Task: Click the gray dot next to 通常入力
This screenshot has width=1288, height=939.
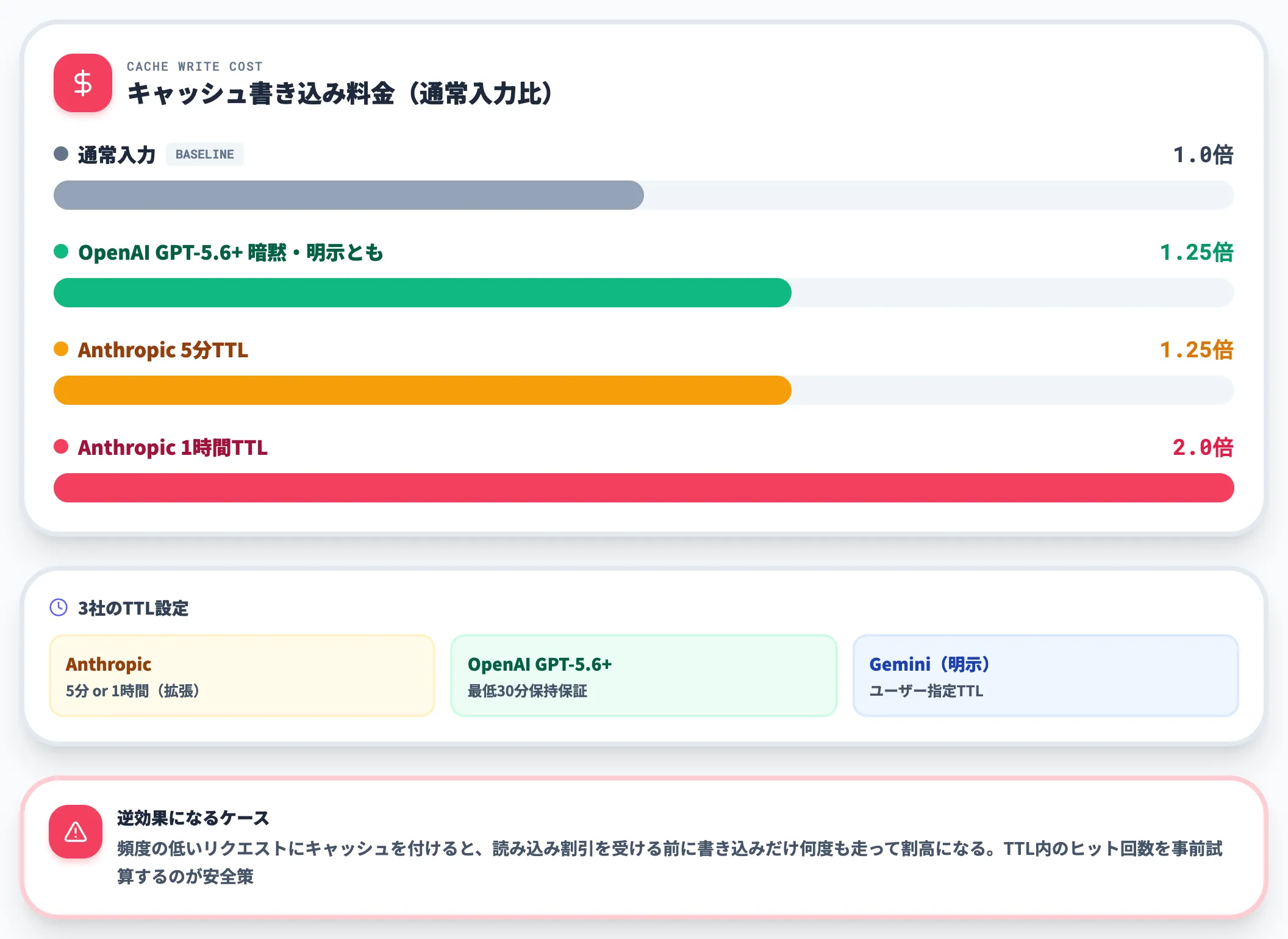Action: coord(61,154)
